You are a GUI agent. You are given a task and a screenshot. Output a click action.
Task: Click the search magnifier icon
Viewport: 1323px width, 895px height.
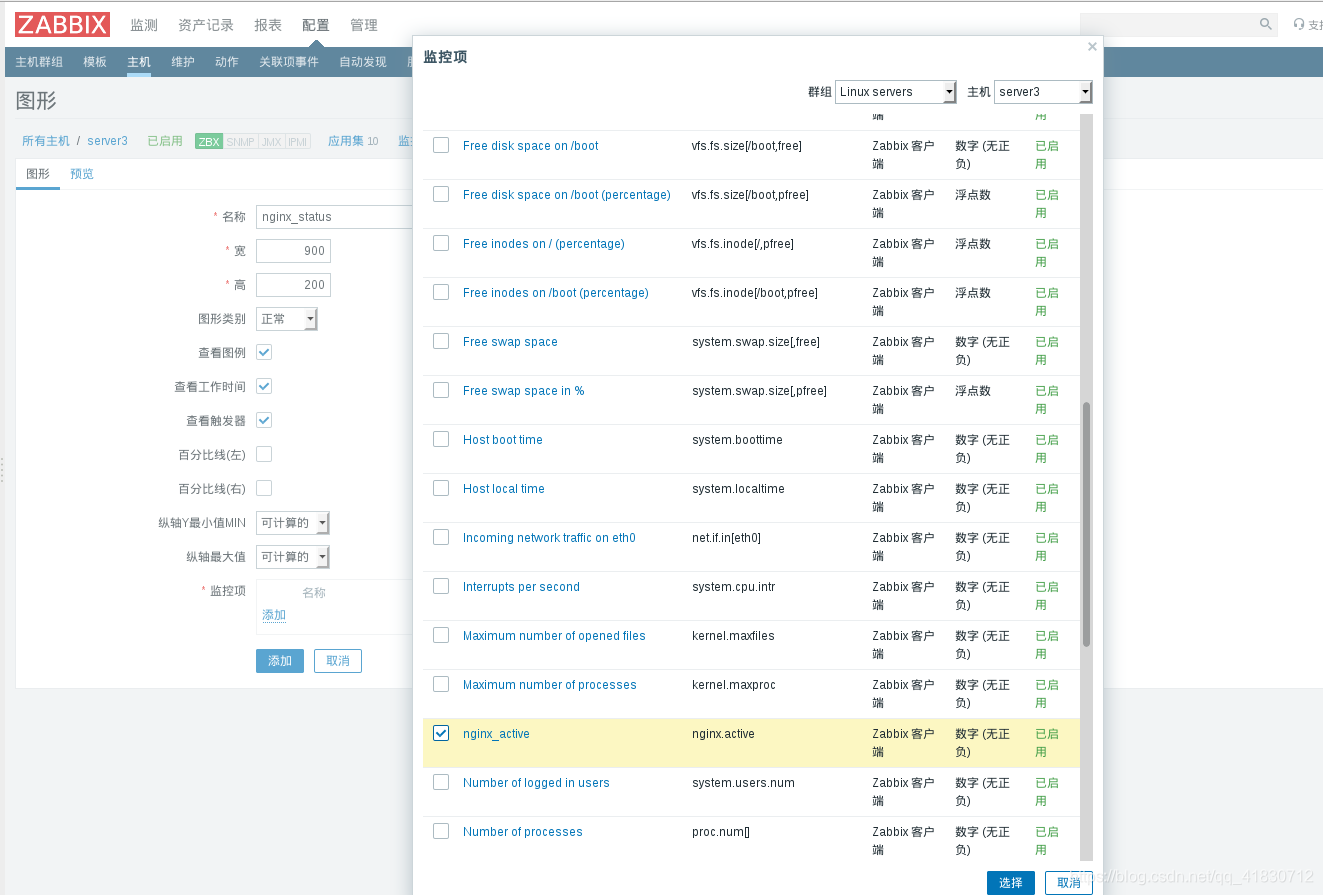point(1266,24)
